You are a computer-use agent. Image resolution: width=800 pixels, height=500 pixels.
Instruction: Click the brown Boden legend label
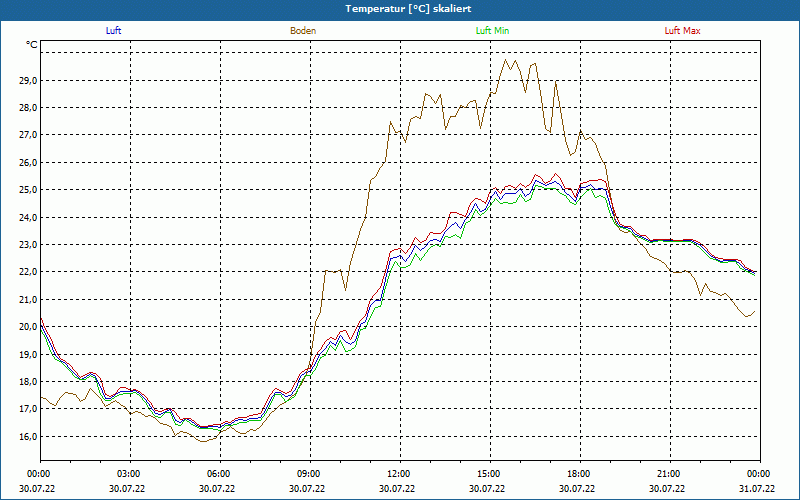point(303,31)
